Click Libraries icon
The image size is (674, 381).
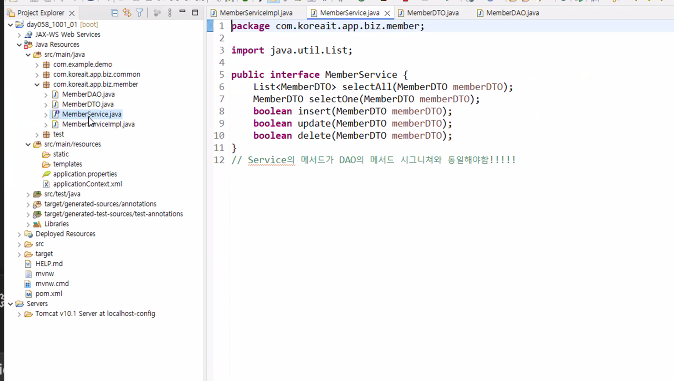pyautogui.click(x=37, y=224)
